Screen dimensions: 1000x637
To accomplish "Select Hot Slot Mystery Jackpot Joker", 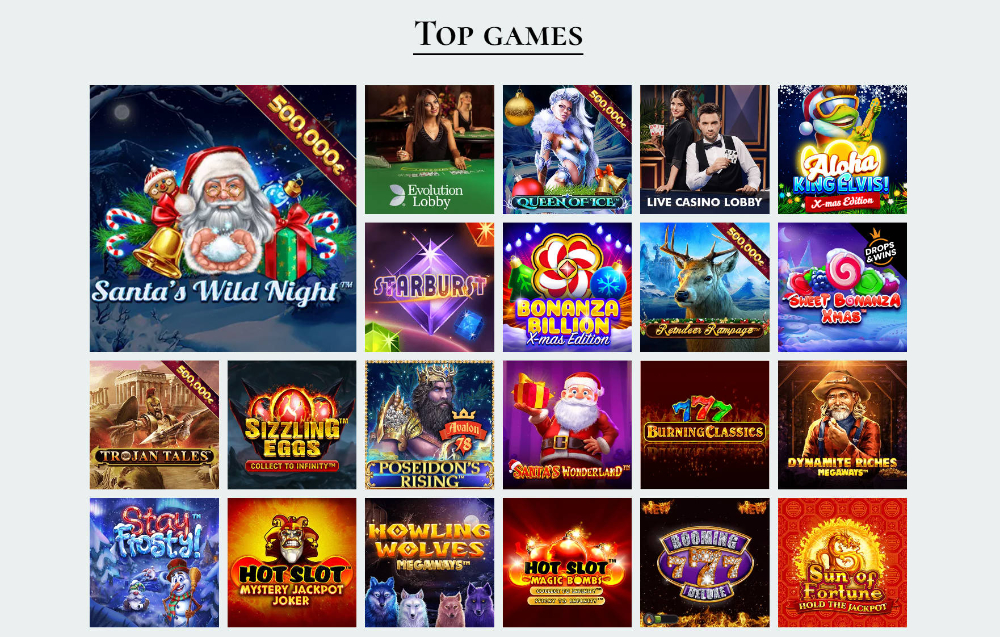I will coord(292,562).
